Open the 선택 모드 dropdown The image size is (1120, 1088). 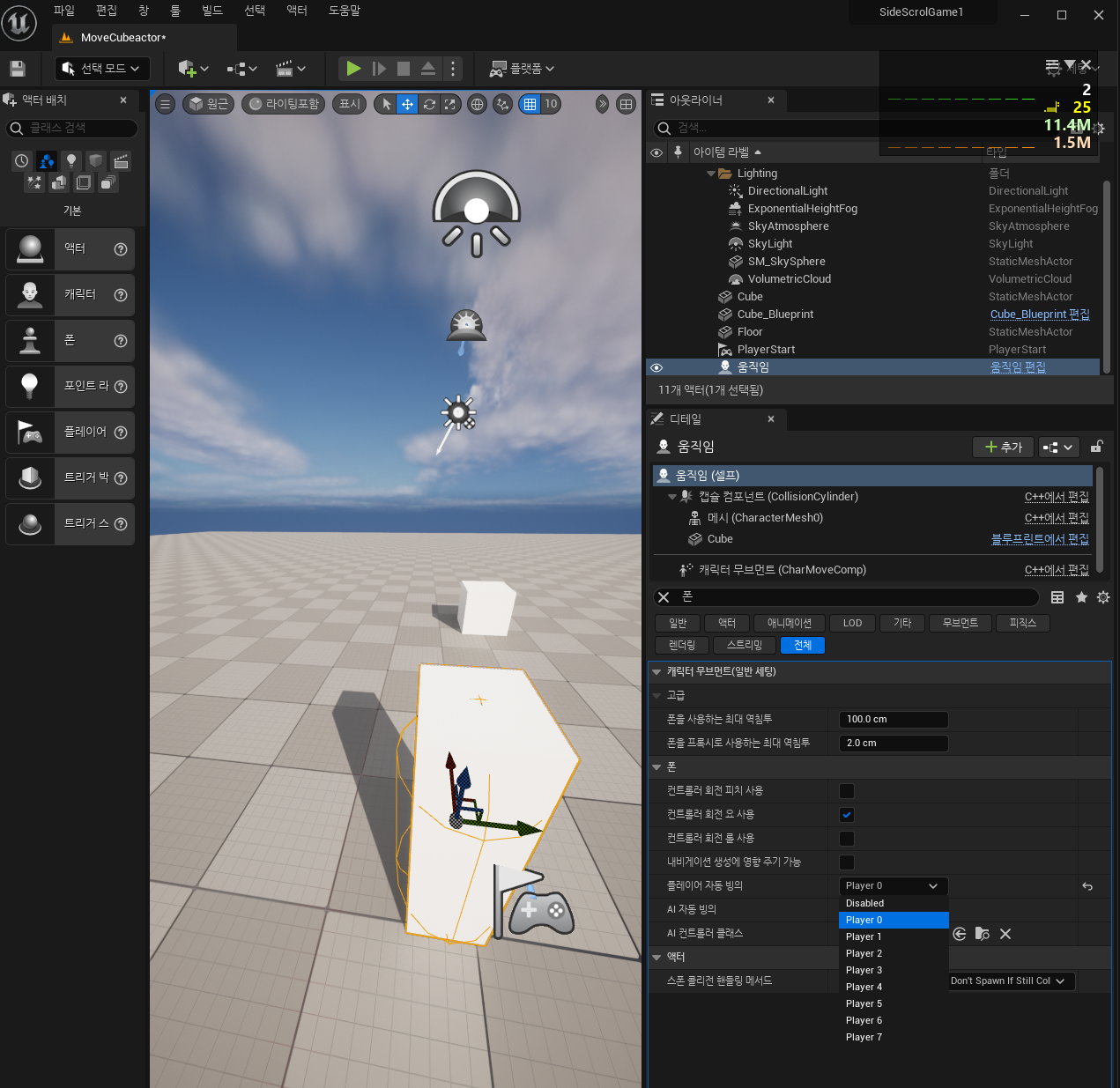(x=102, y=69)
